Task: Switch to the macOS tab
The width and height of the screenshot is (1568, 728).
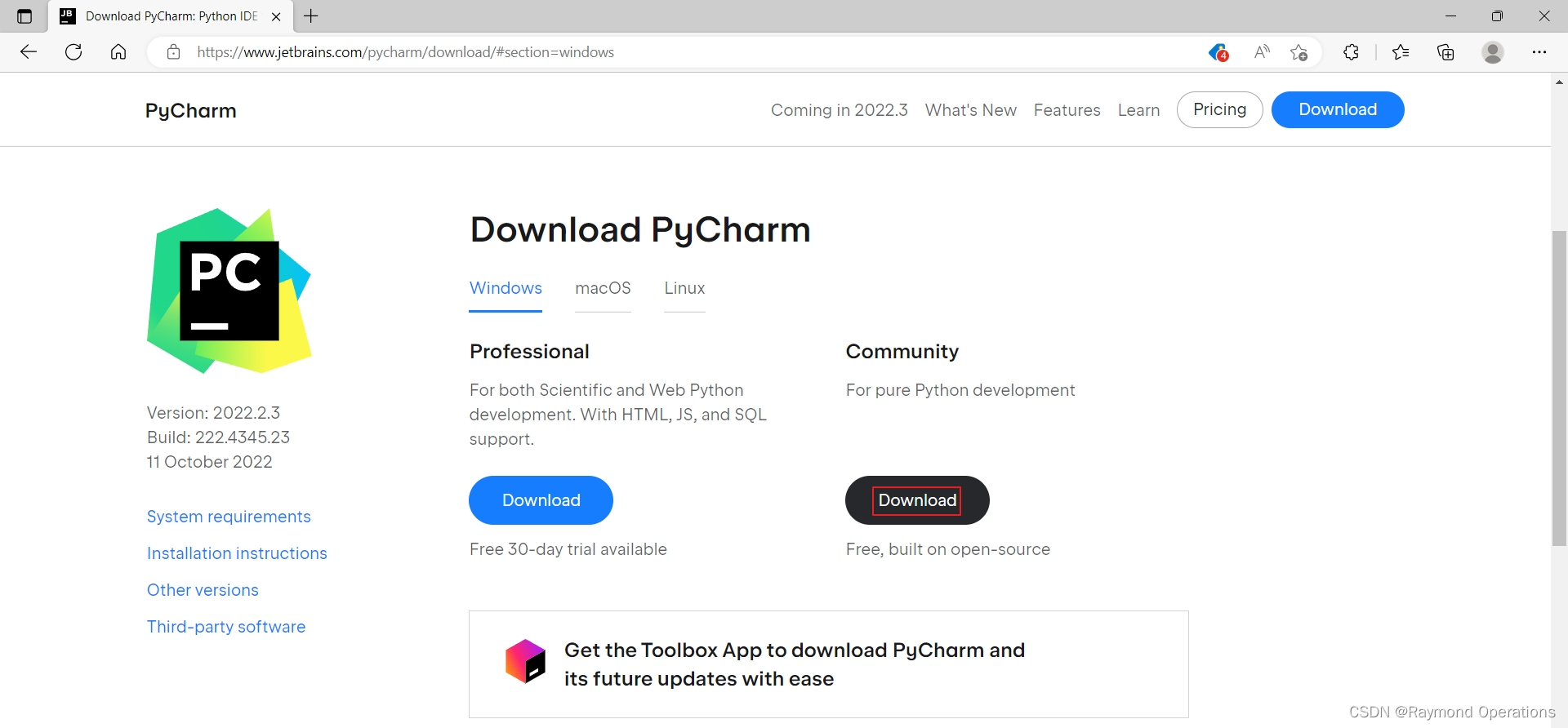Action: 603,288
